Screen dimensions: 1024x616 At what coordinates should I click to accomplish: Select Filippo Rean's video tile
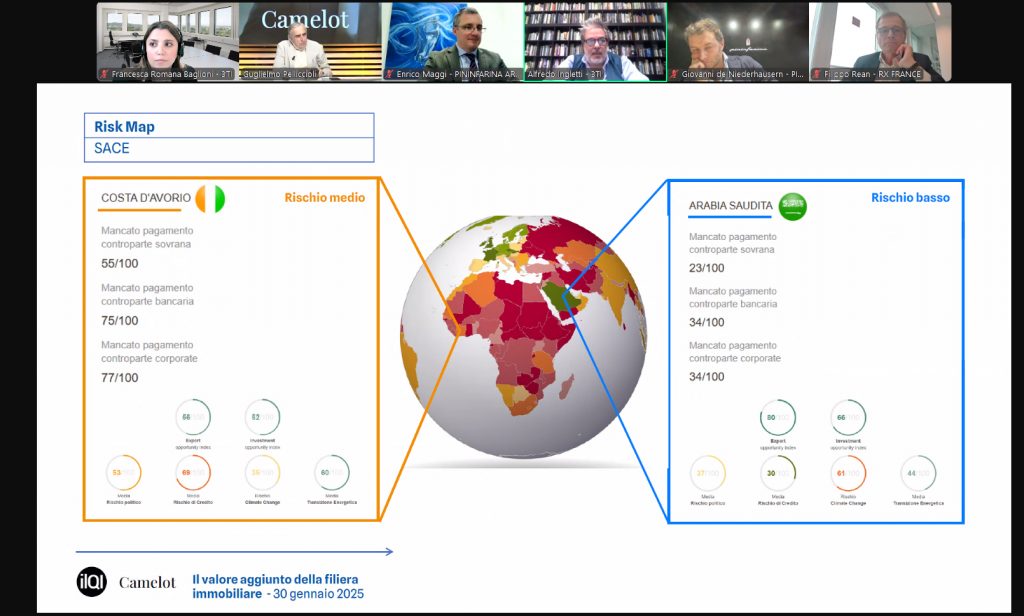[880, 42]
